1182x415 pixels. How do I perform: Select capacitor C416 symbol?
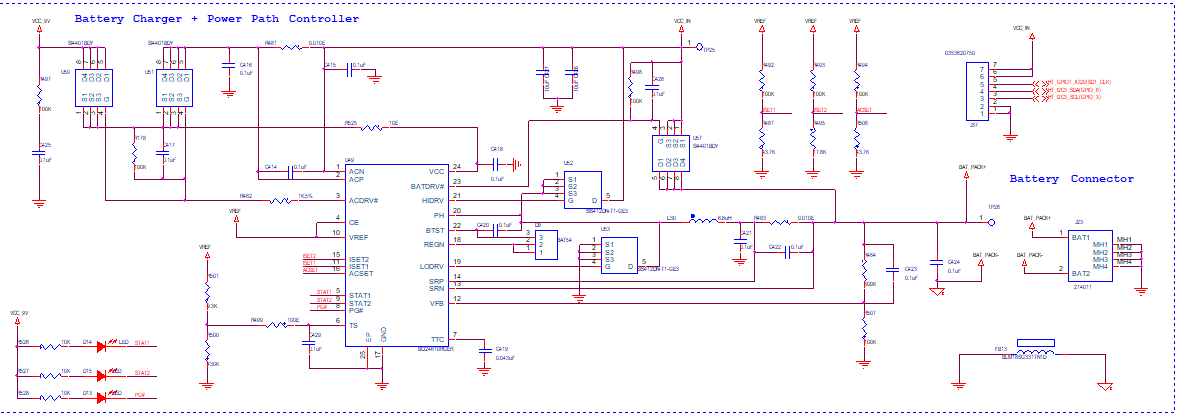point(228,66)
